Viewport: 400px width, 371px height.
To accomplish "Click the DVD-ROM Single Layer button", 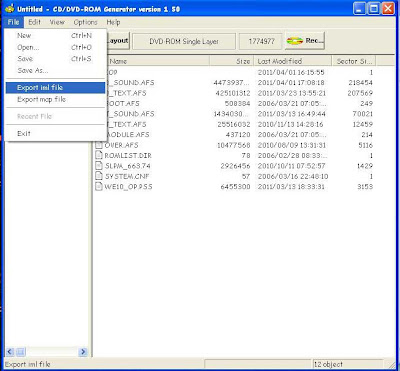I will coord(184,42).
